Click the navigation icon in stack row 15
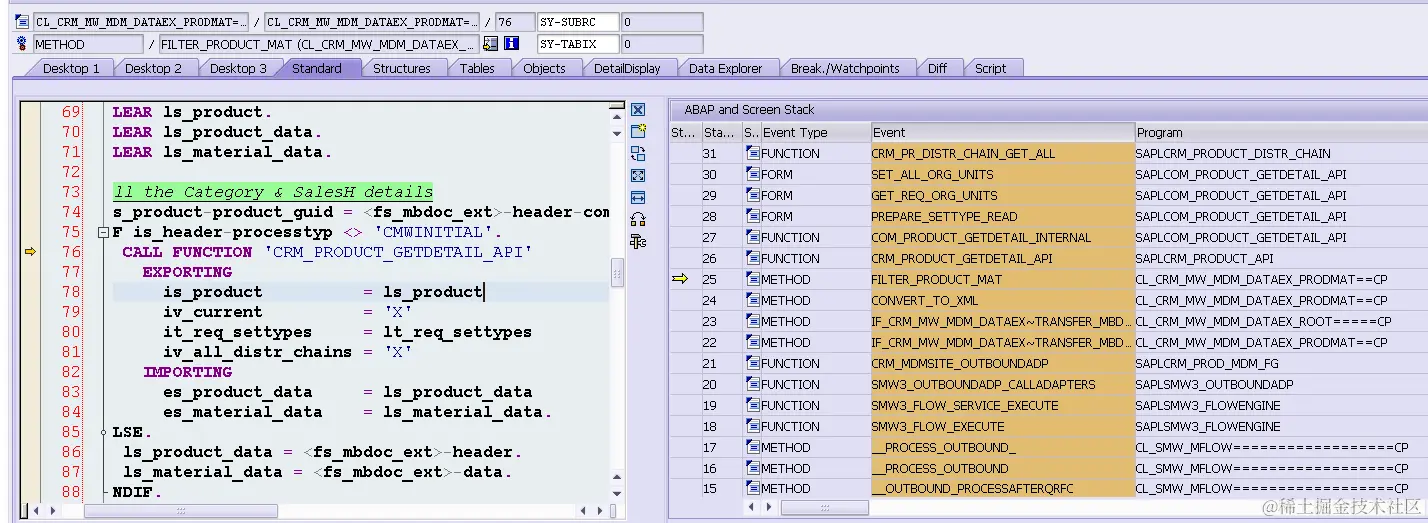This screenshot has height=523, width=1428. coord(752,488)
